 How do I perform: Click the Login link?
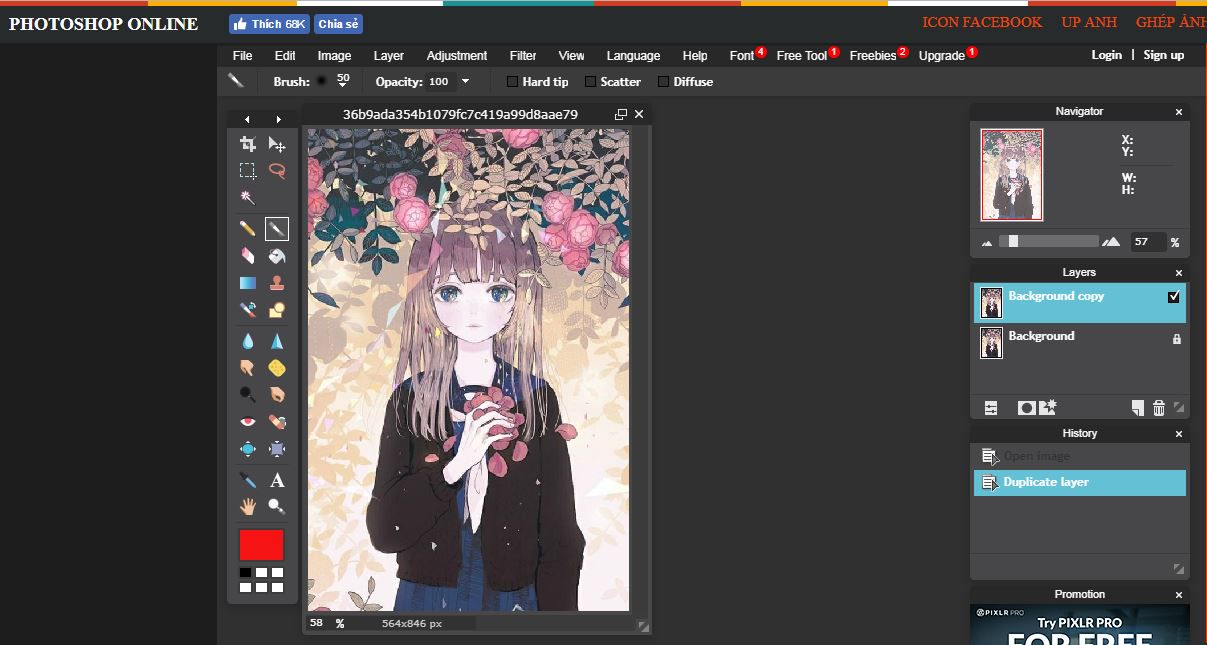click(1106, 55)
